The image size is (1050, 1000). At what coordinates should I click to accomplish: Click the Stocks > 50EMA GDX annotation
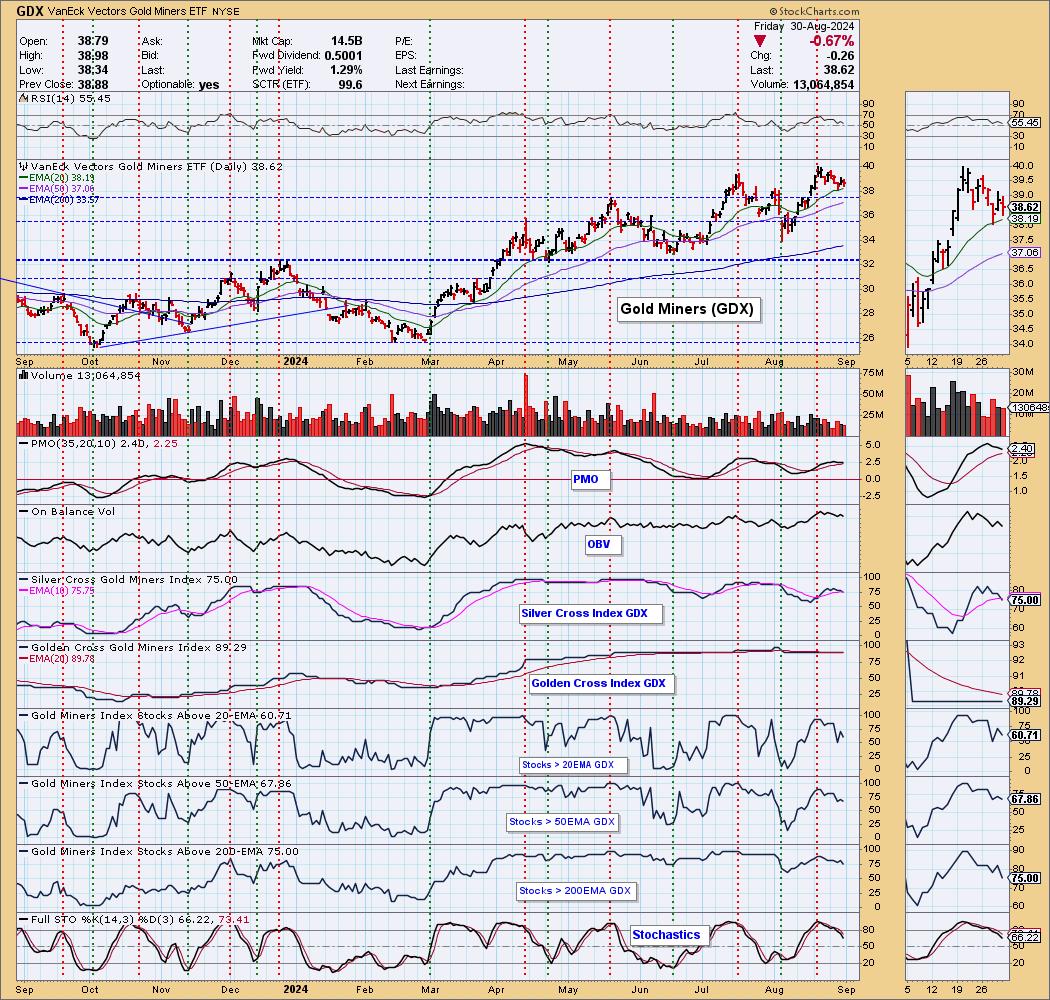click(562, 822)
